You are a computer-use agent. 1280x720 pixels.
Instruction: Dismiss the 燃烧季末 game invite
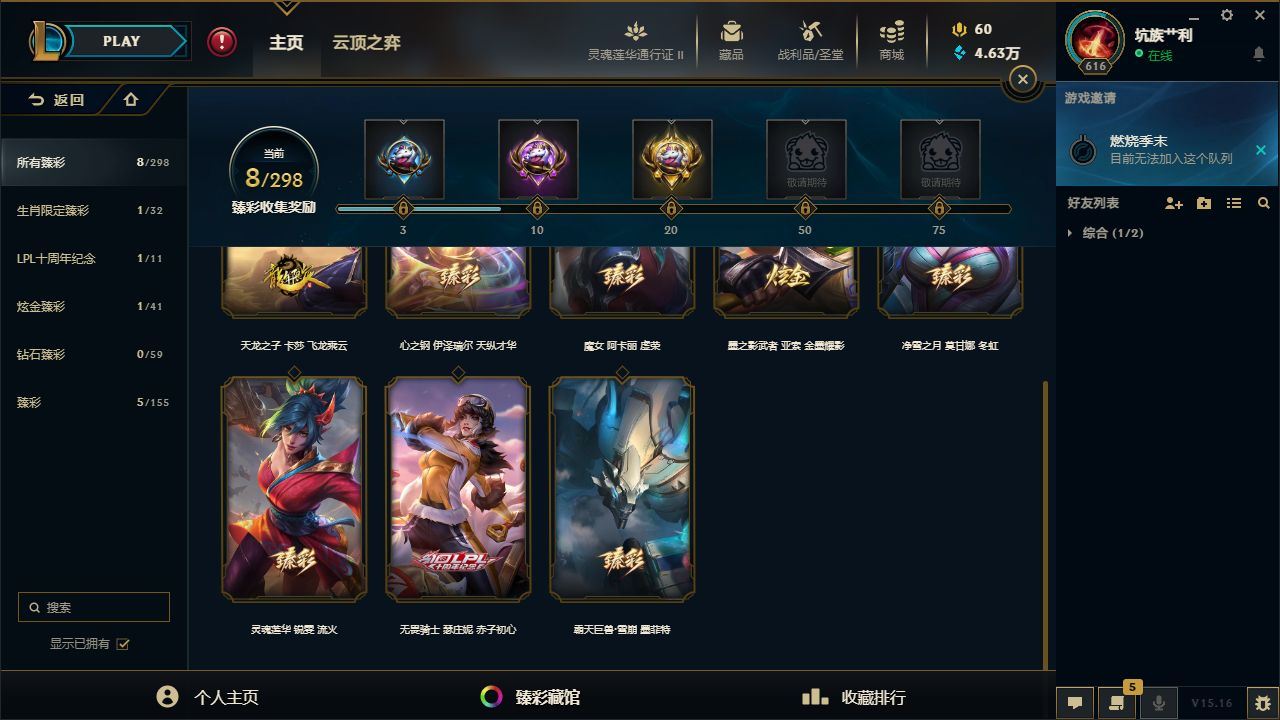click(1261, 150)
